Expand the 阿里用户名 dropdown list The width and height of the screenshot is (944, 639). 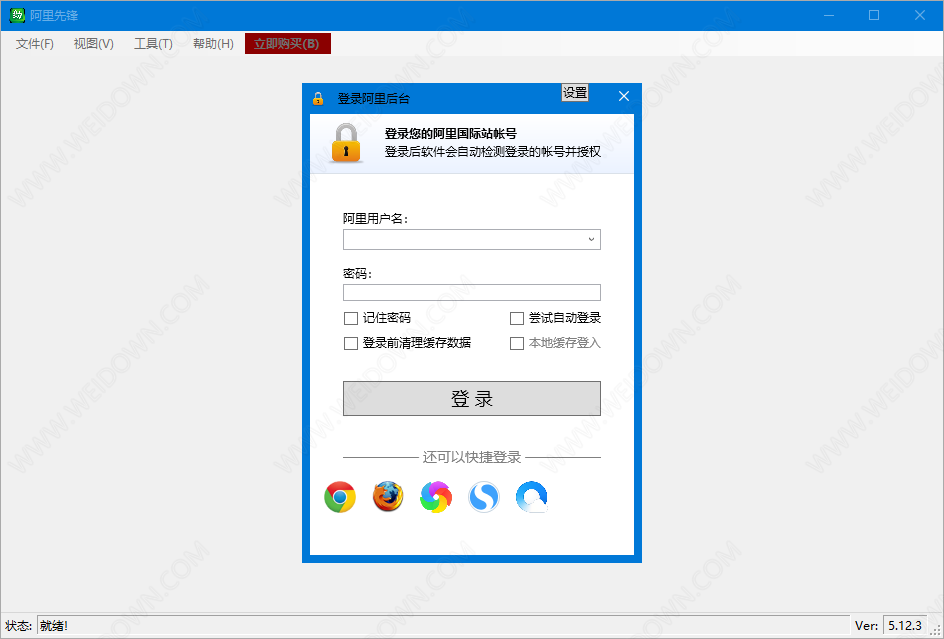coord(591,240)
